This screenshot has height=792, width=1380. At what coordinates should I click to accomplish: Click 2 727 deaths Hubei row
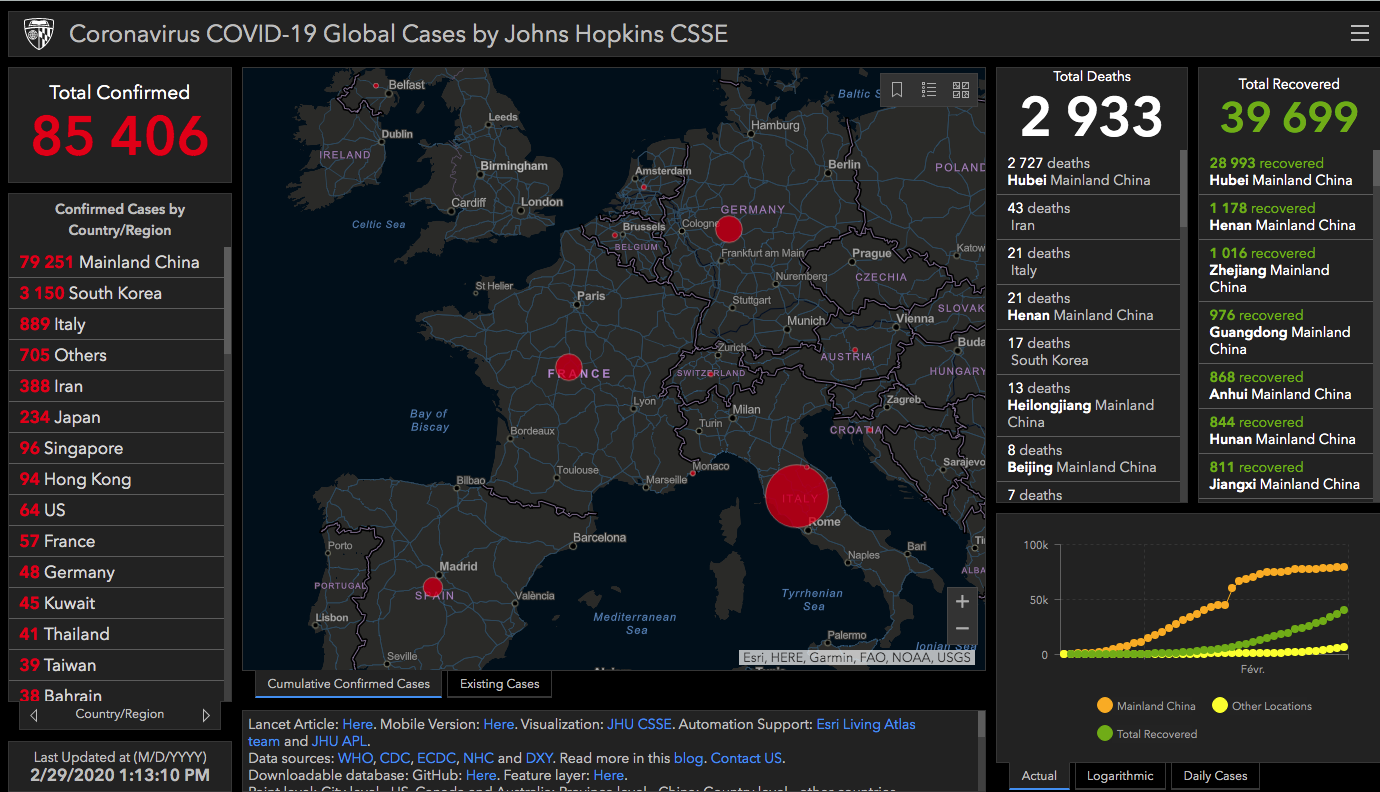point(1088,172)
